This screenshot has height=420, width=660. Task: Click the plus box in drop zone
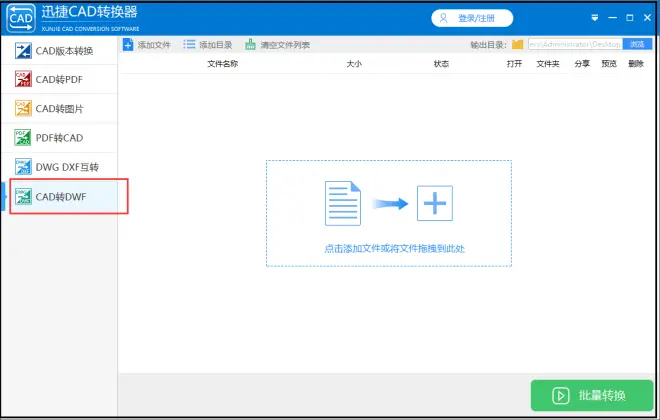[x=435, y=203]
